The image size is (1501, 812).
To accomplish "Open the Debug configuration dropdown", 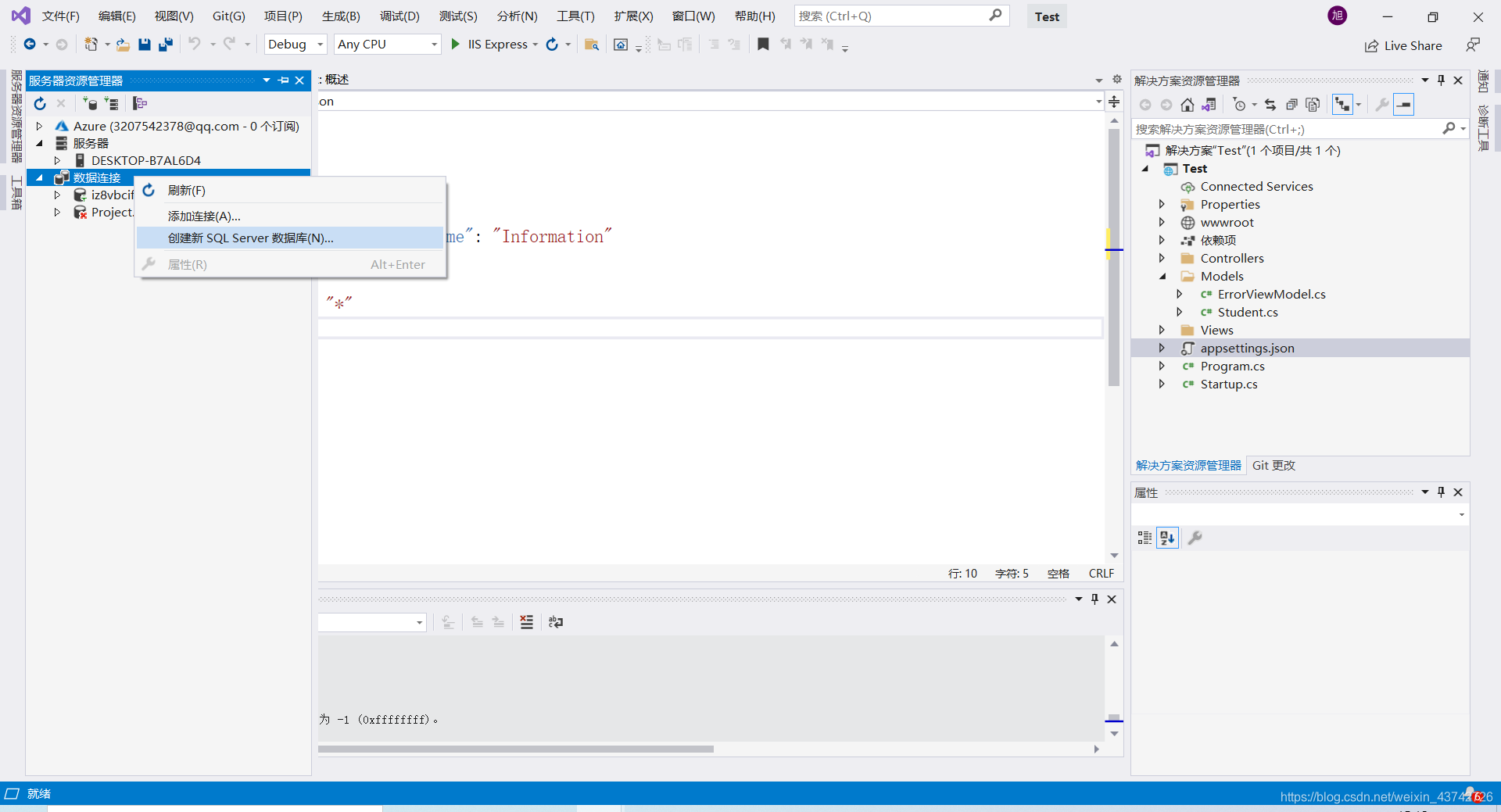I will coord(296,45).
